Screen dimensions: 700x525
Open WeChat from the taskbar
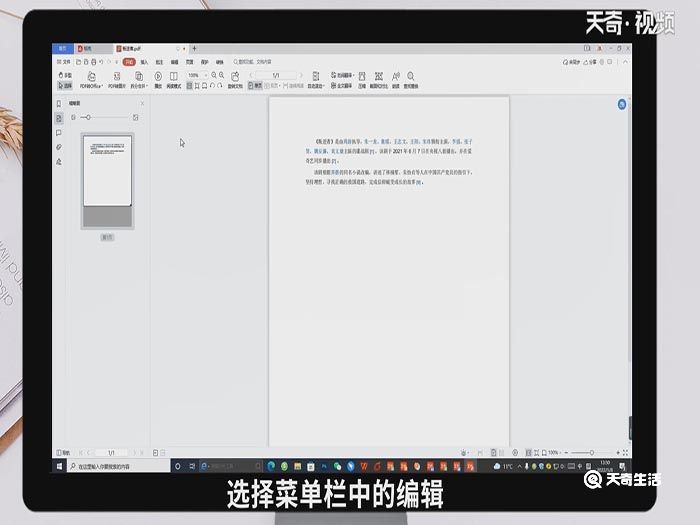coord(338,466)
